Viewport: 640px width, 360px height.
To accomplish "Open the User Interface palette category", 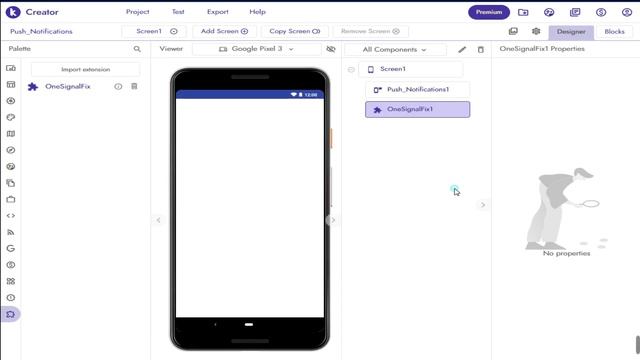I will 11,68.
